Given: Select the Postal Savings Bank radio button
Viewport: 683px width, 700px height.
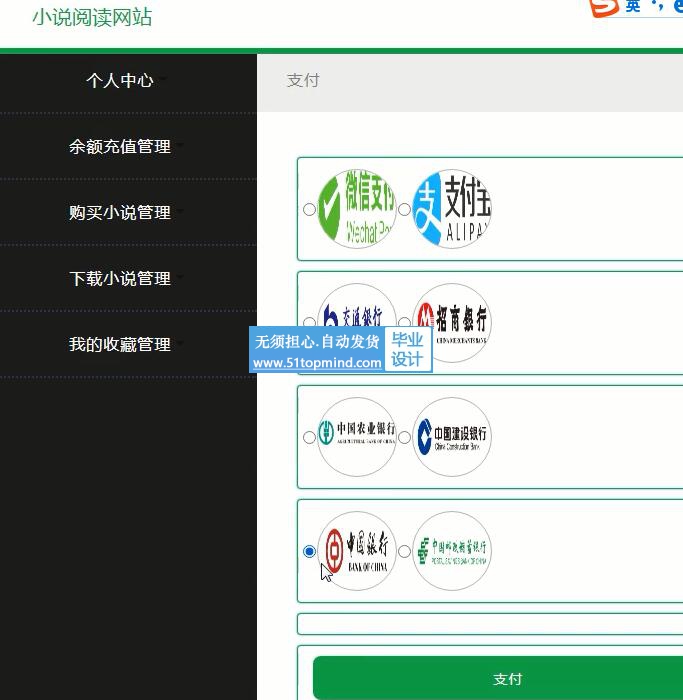Looking at the screenshot, I should coord(404,551).
